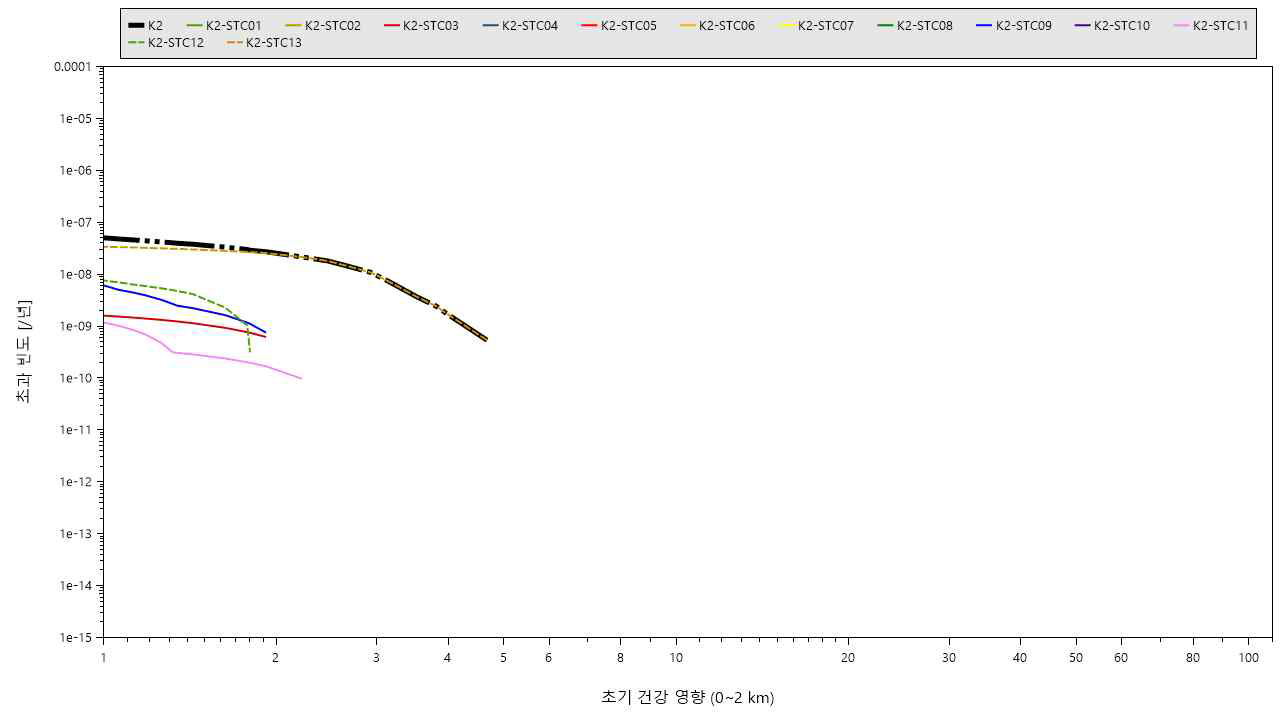
Task: Select the K2-STC10 legend entry
Action: (x=1112, y=25)
